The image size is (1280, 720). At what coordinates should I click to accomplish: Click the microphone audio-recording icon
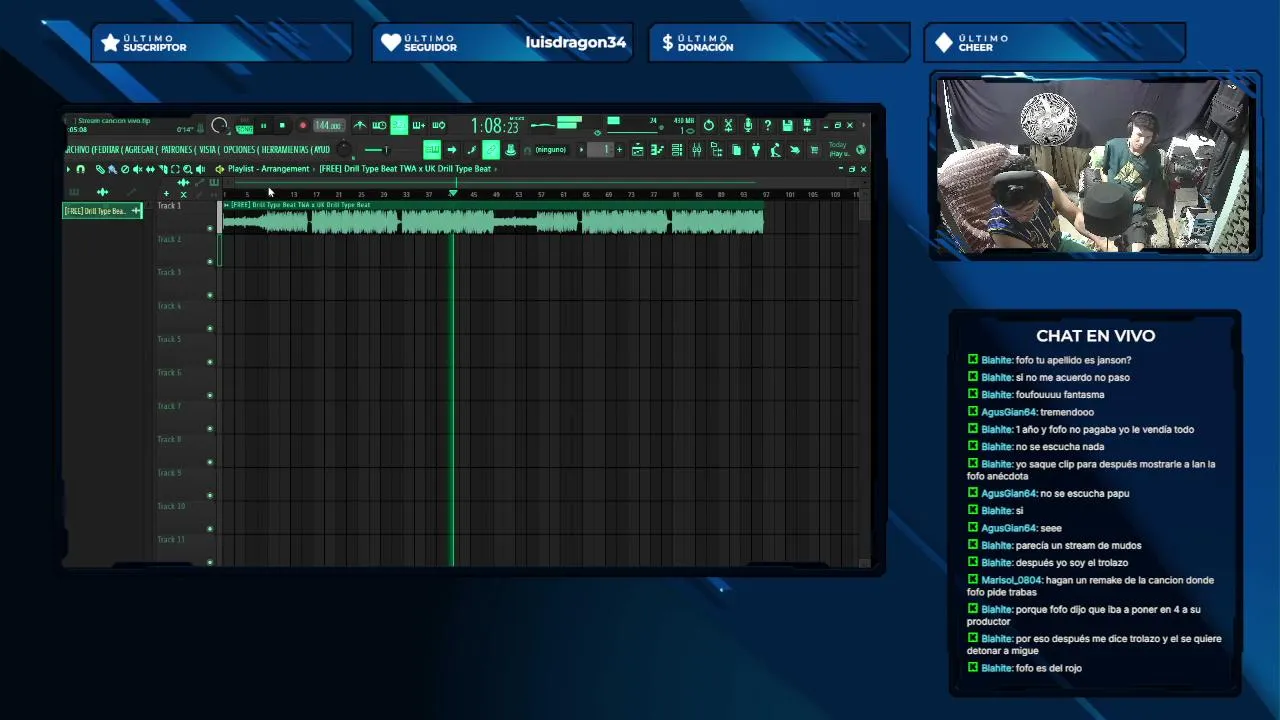748,125
